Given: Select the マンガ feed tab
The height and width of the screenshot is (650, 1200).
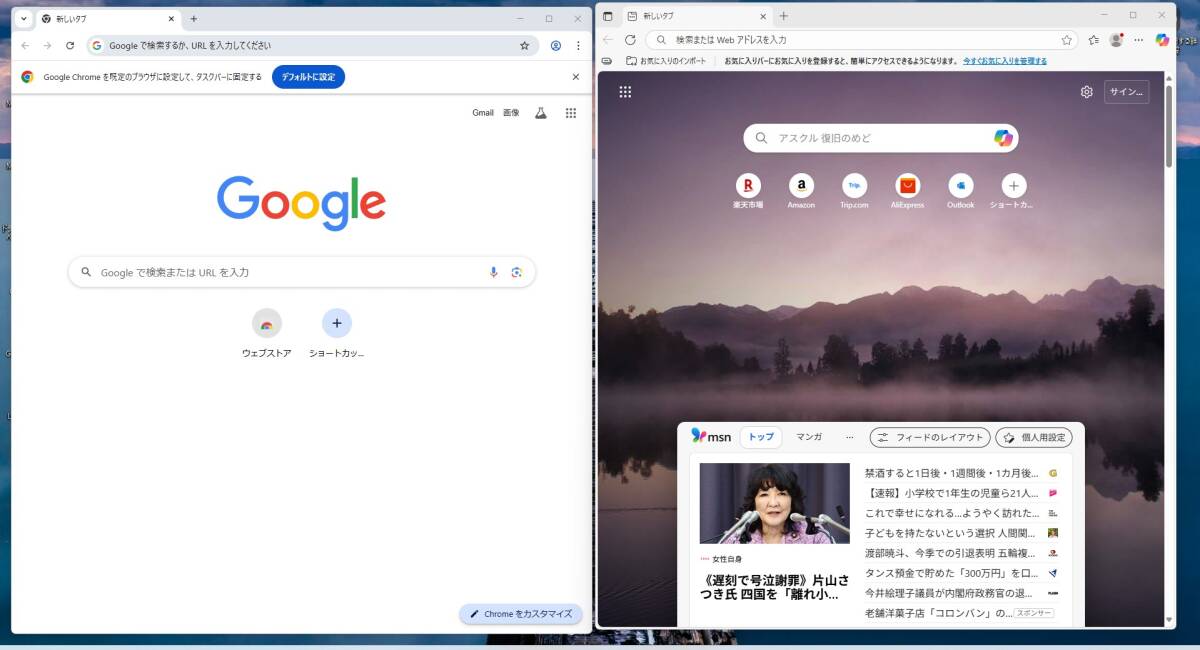Looking at the screenshot, I should [809, 437].
